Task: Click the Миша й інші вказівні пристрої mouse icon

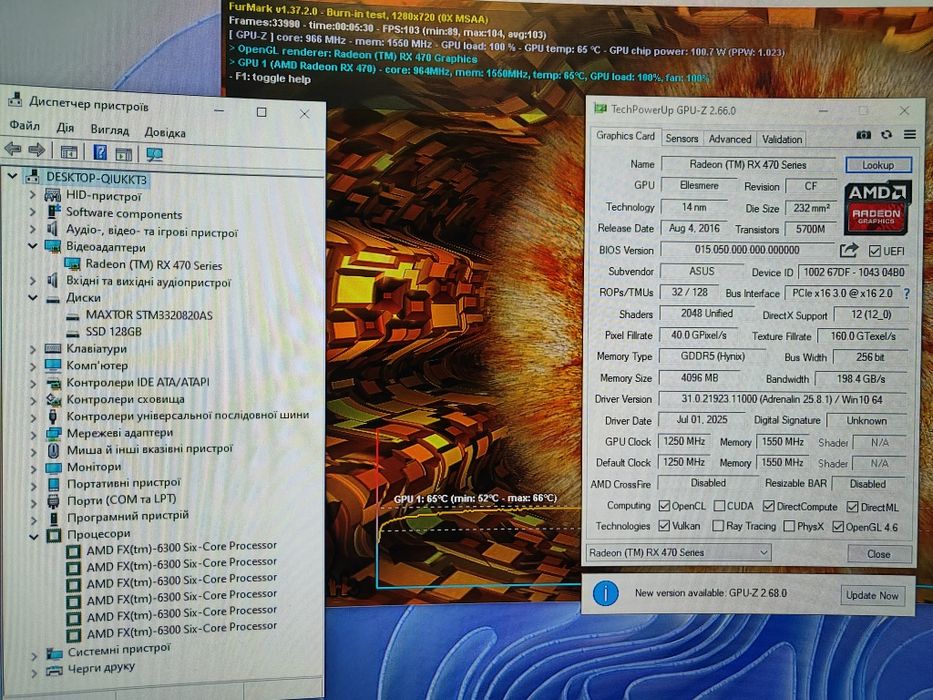Action: pos(54,450)
